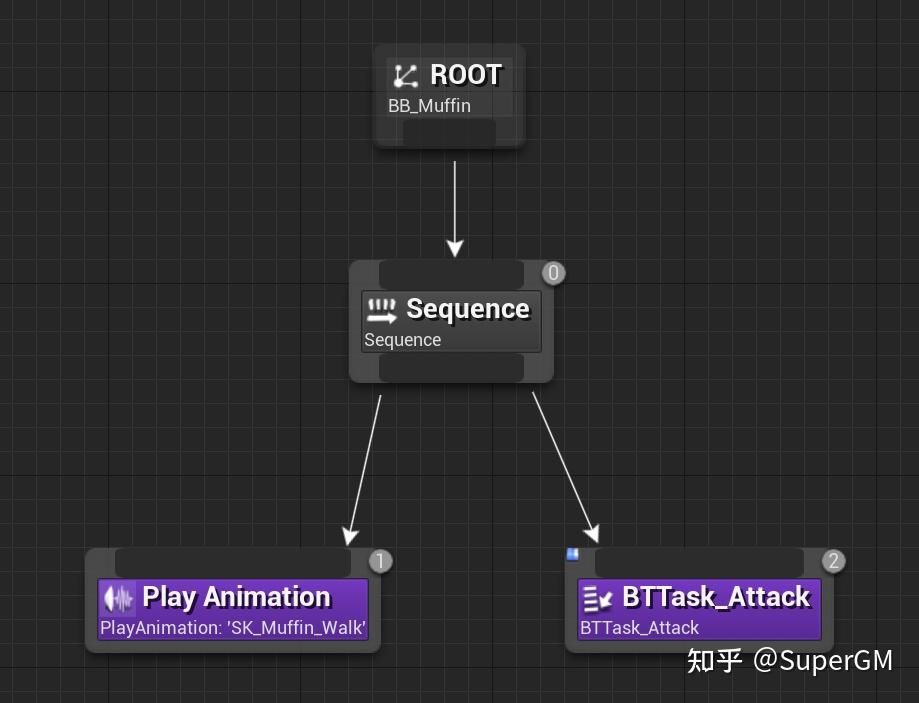This screenshot has height=703, width=919.
Task: Select the Sequence node body
Action: click(x=450, y=322)
